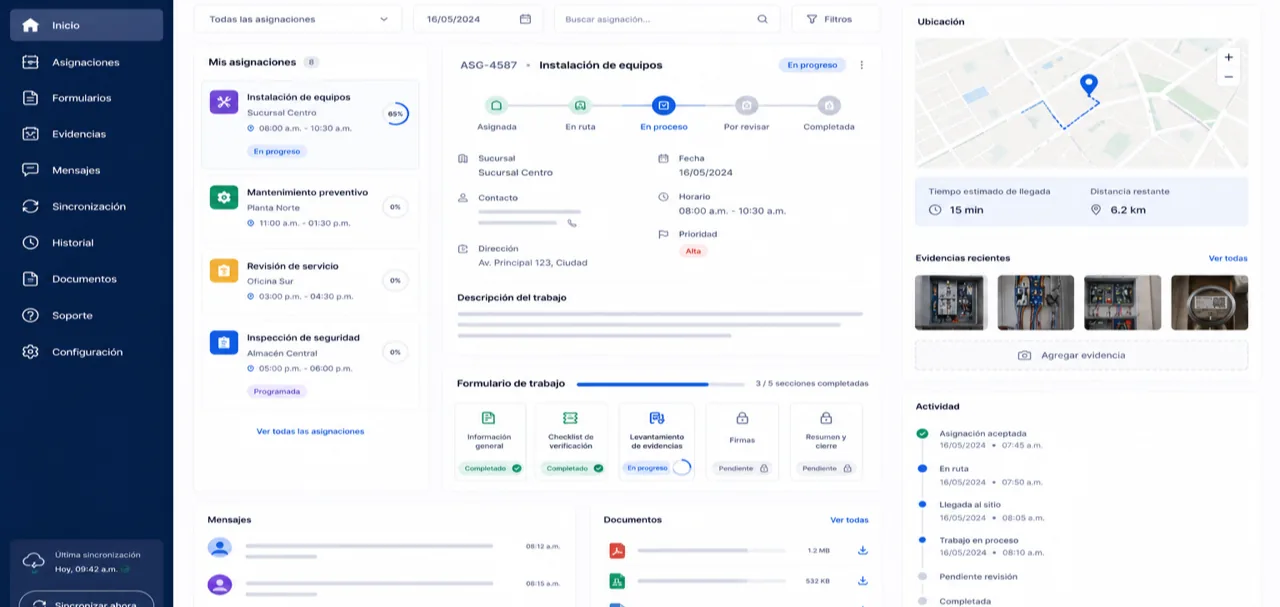Open the Filtros filter options
1280x607 pixels.
click(x=836, y=19)
